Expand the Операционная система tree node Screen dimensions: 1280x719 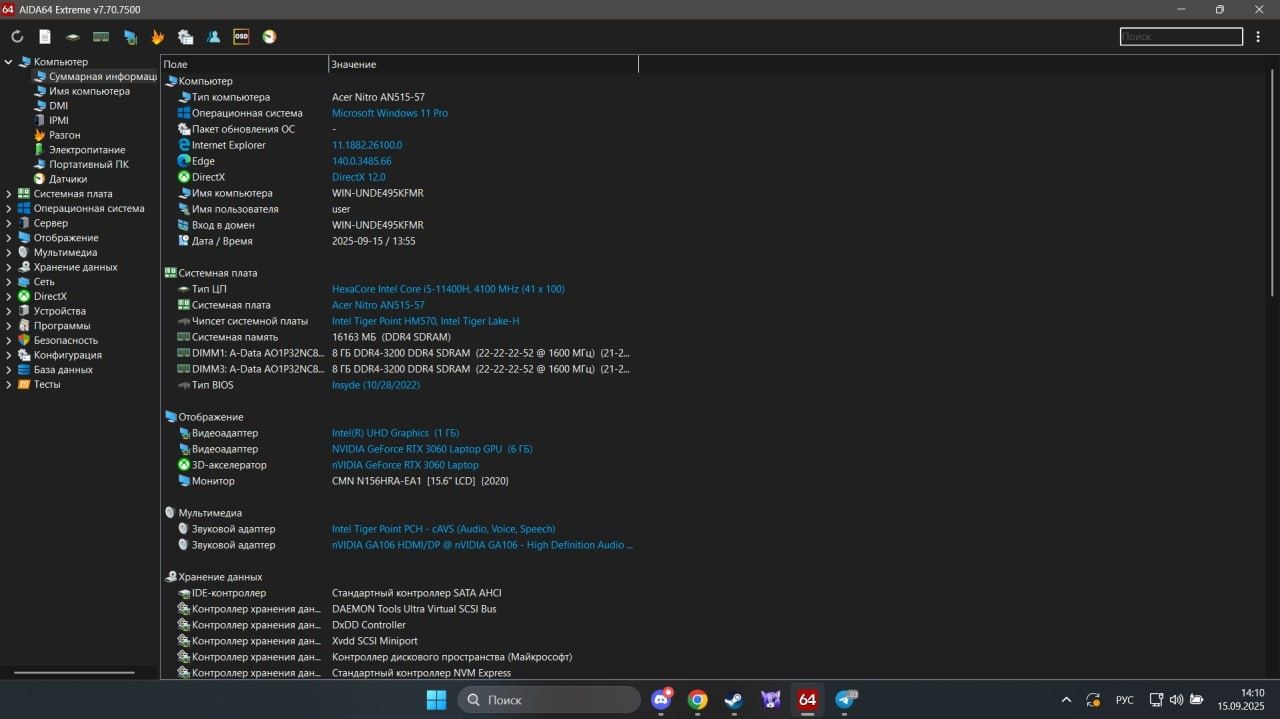(9, 208)
